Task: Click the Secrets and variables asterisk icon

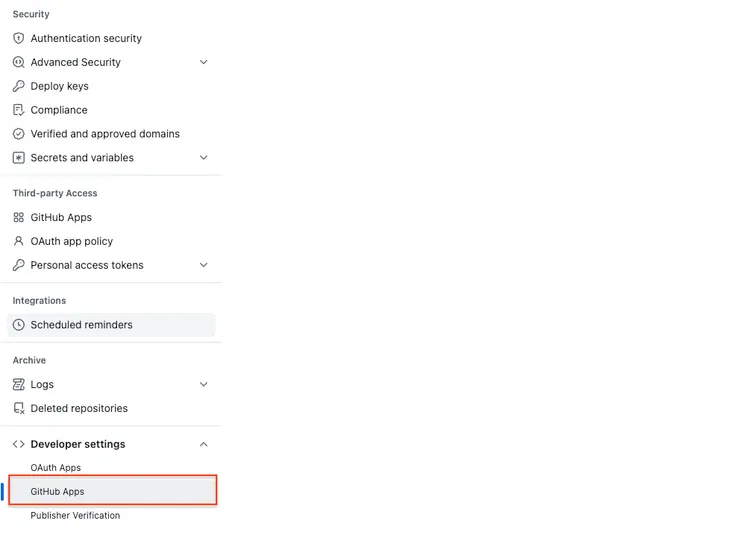Action: (18, 158)
